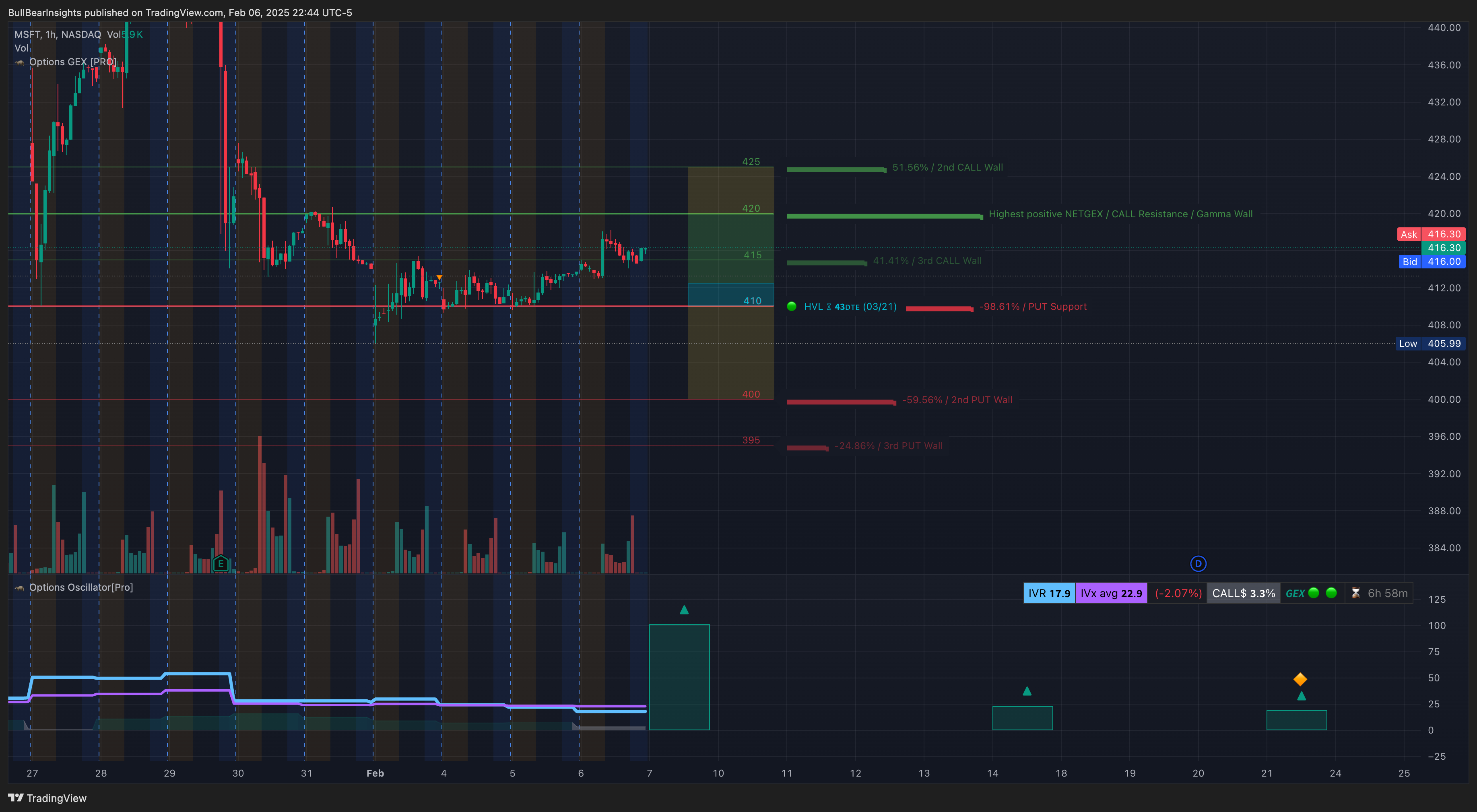The height and width of the screenshot is (812, 1477).
Task: Click the teal triangle below the orange diamond
Action: pos(1302,696)
